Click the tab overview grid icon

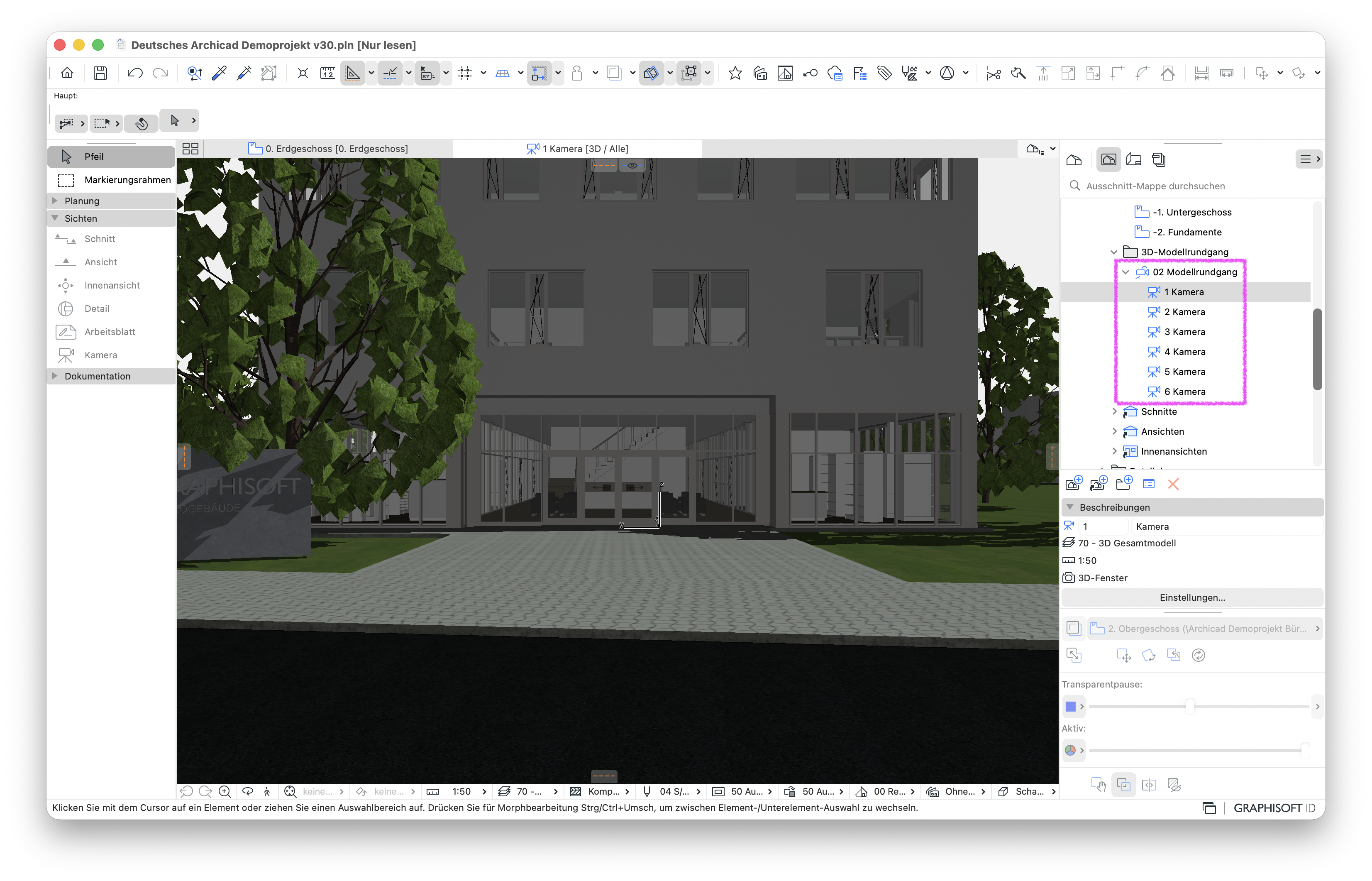tap(190, 149)
